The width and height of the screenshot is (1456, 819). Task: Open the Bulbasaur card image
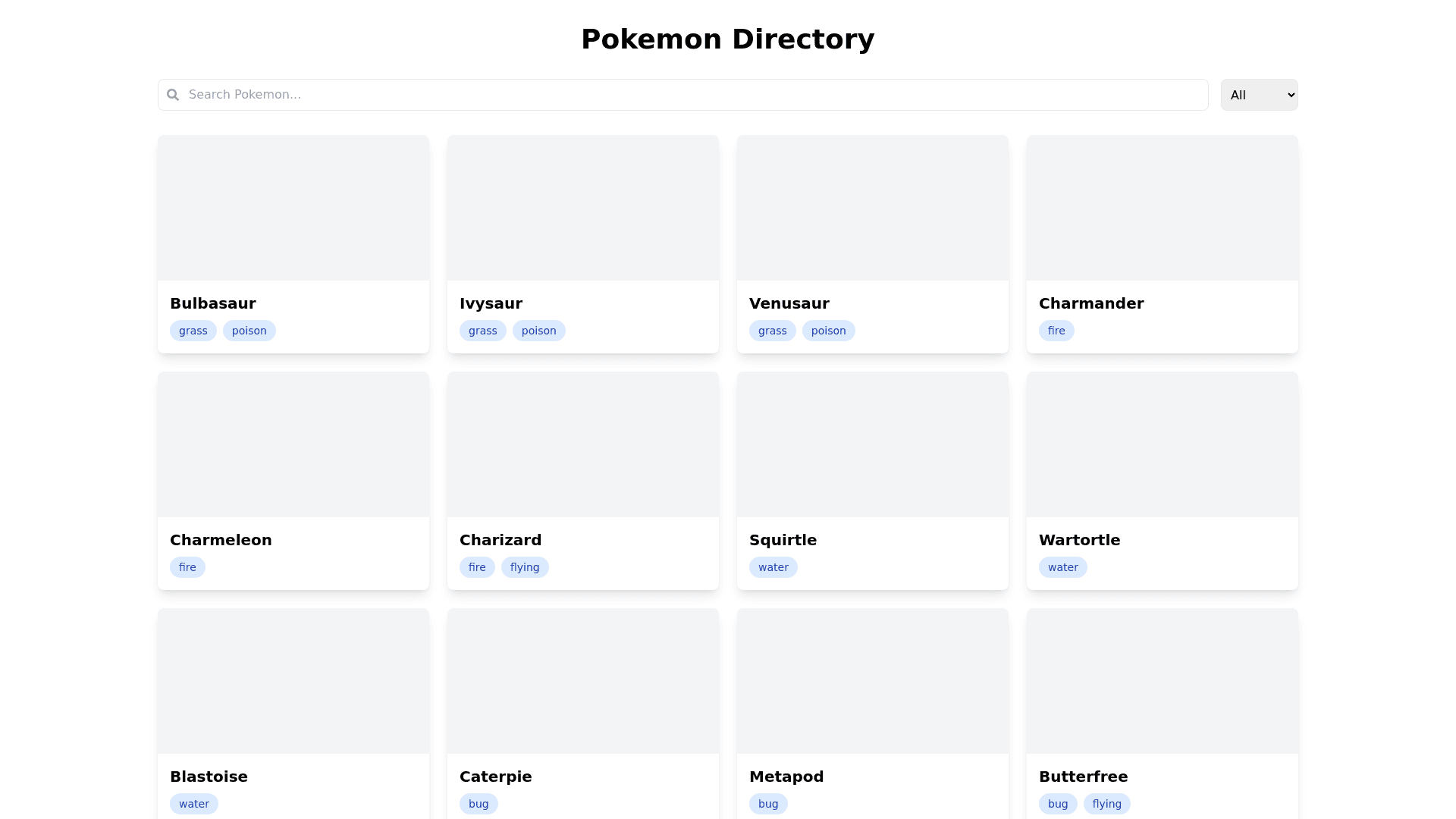point(293,208)
